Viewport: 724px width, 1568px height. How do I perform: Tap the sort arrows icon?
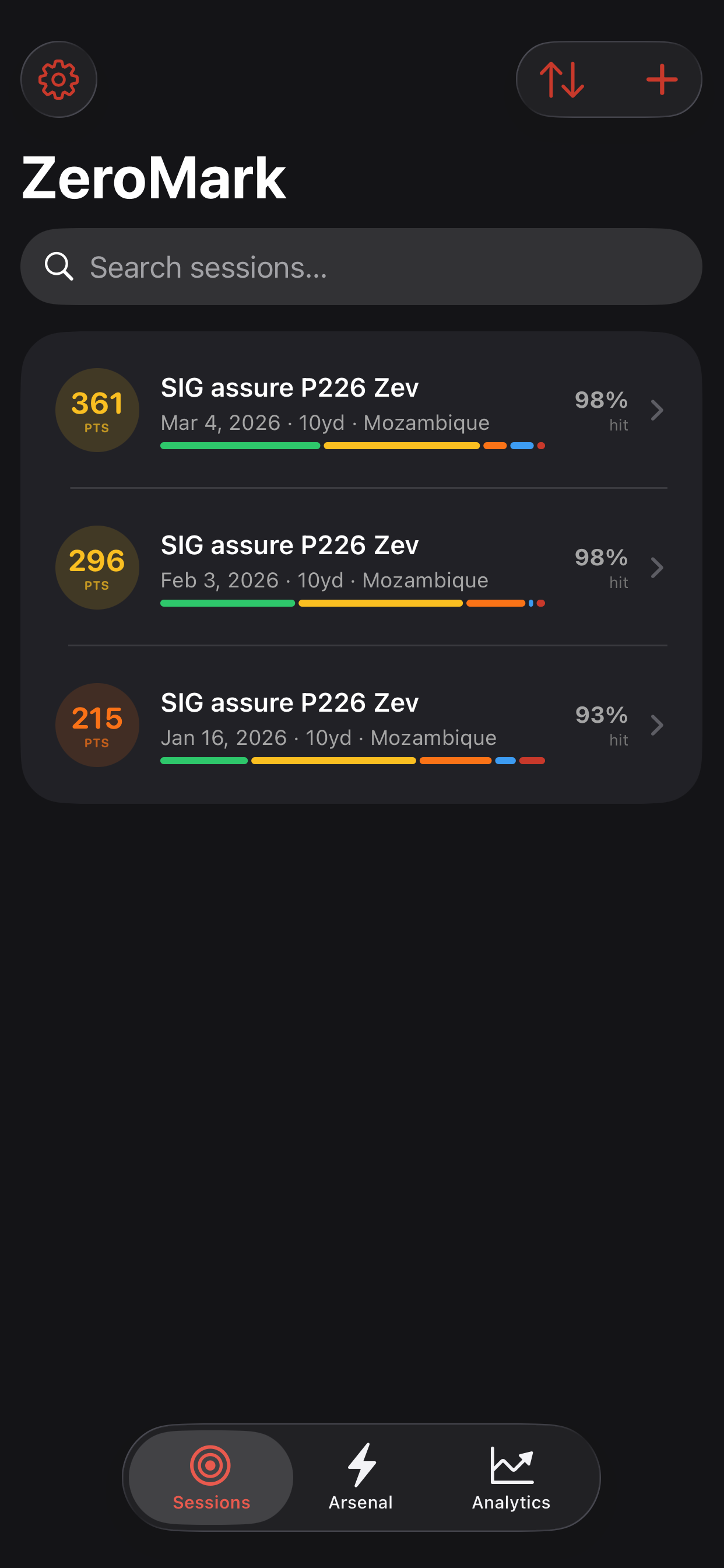[x=561, y=79]
